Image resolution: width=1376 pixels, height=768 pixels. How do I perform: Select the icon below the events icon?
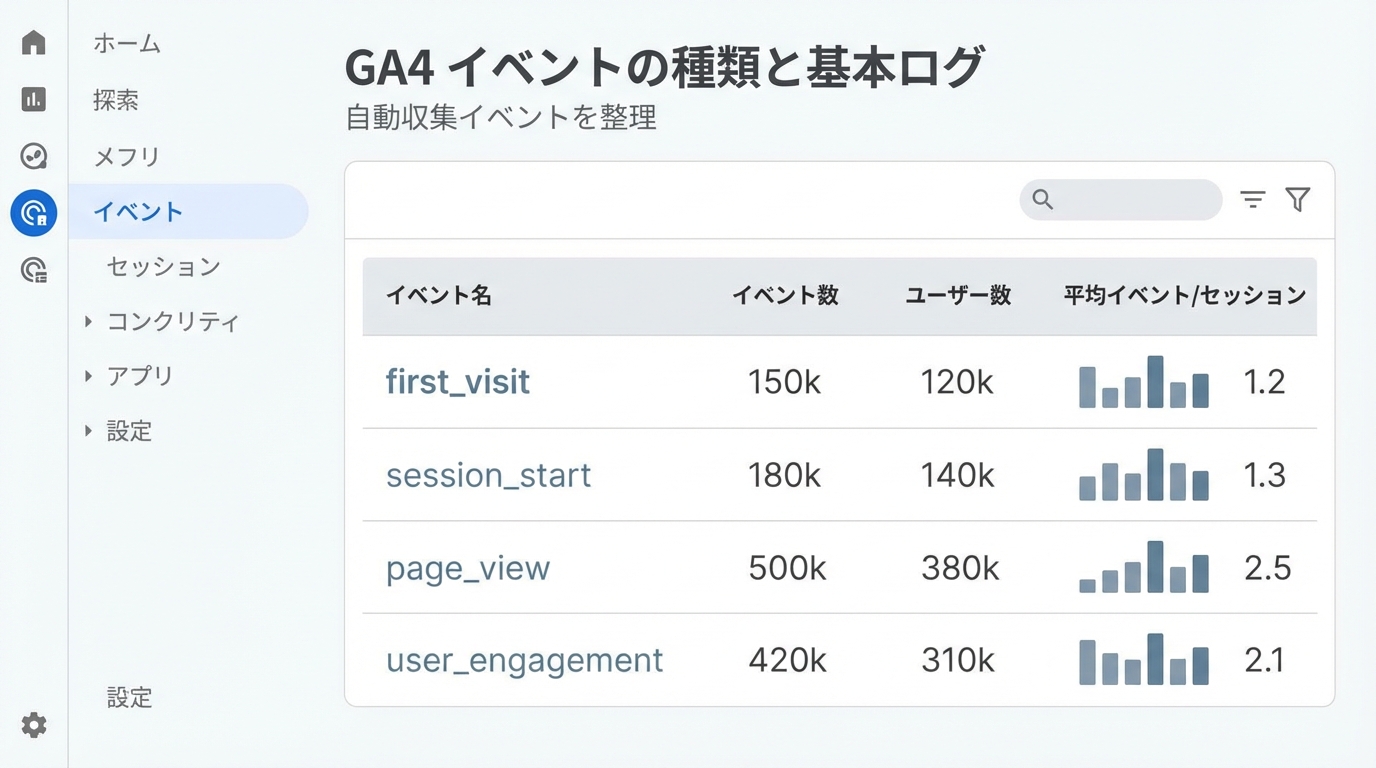tap(33, 270)
